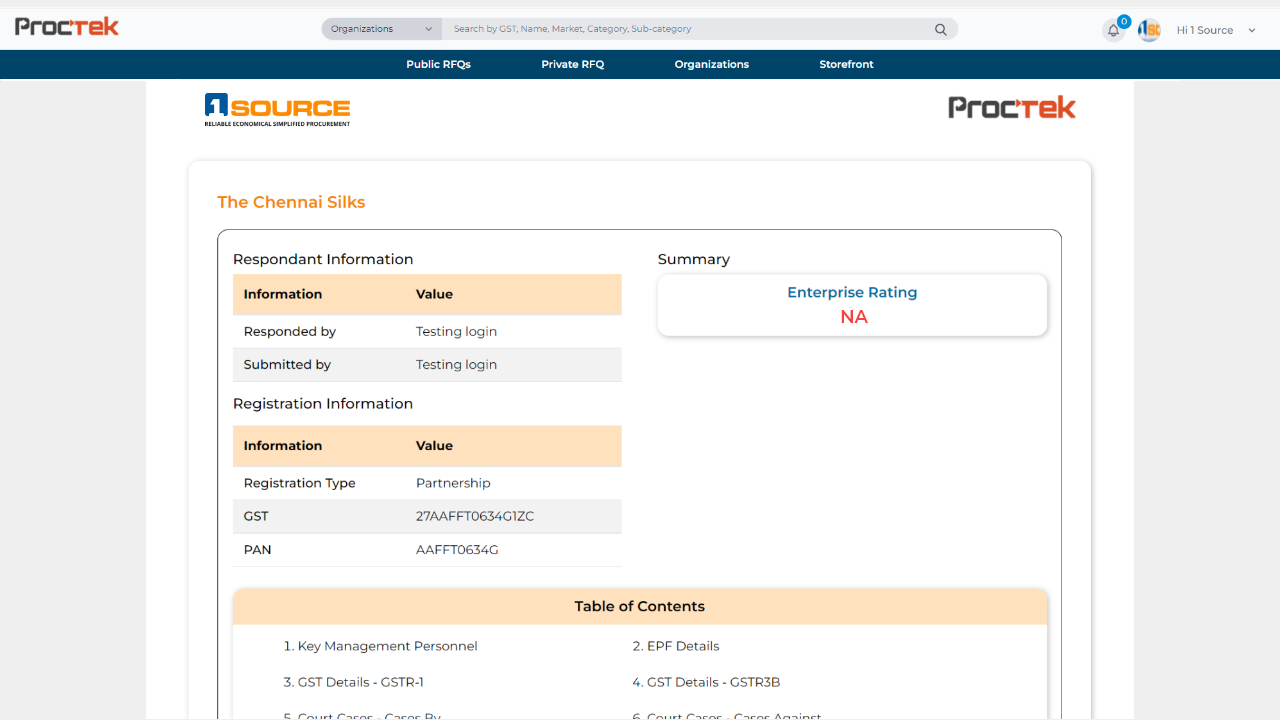Image resolution: width=1280 pixels, height=720 pixels.
Task: Click the Enterprise Rating summary card
Action: (x=852, y=305)
